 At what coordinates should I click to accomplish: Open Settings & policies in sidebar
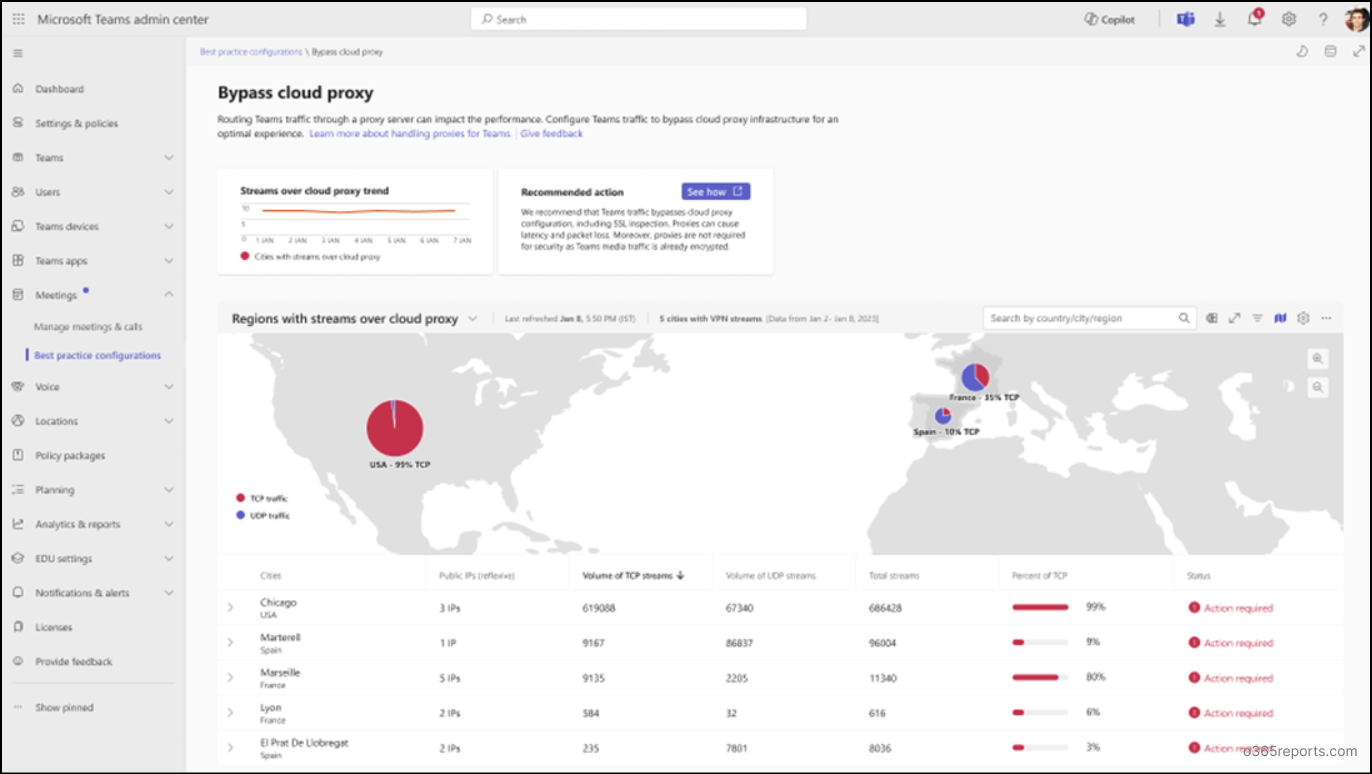point(76,123)
